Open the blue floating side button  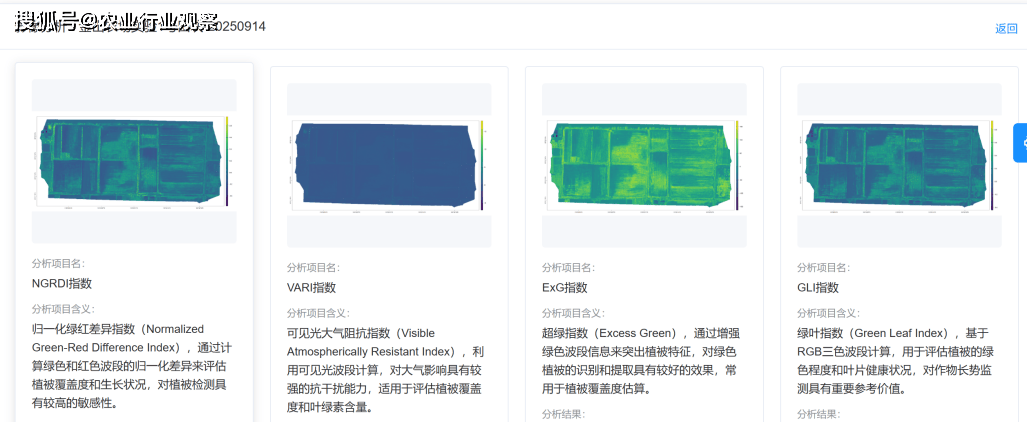click(1020, 143)
